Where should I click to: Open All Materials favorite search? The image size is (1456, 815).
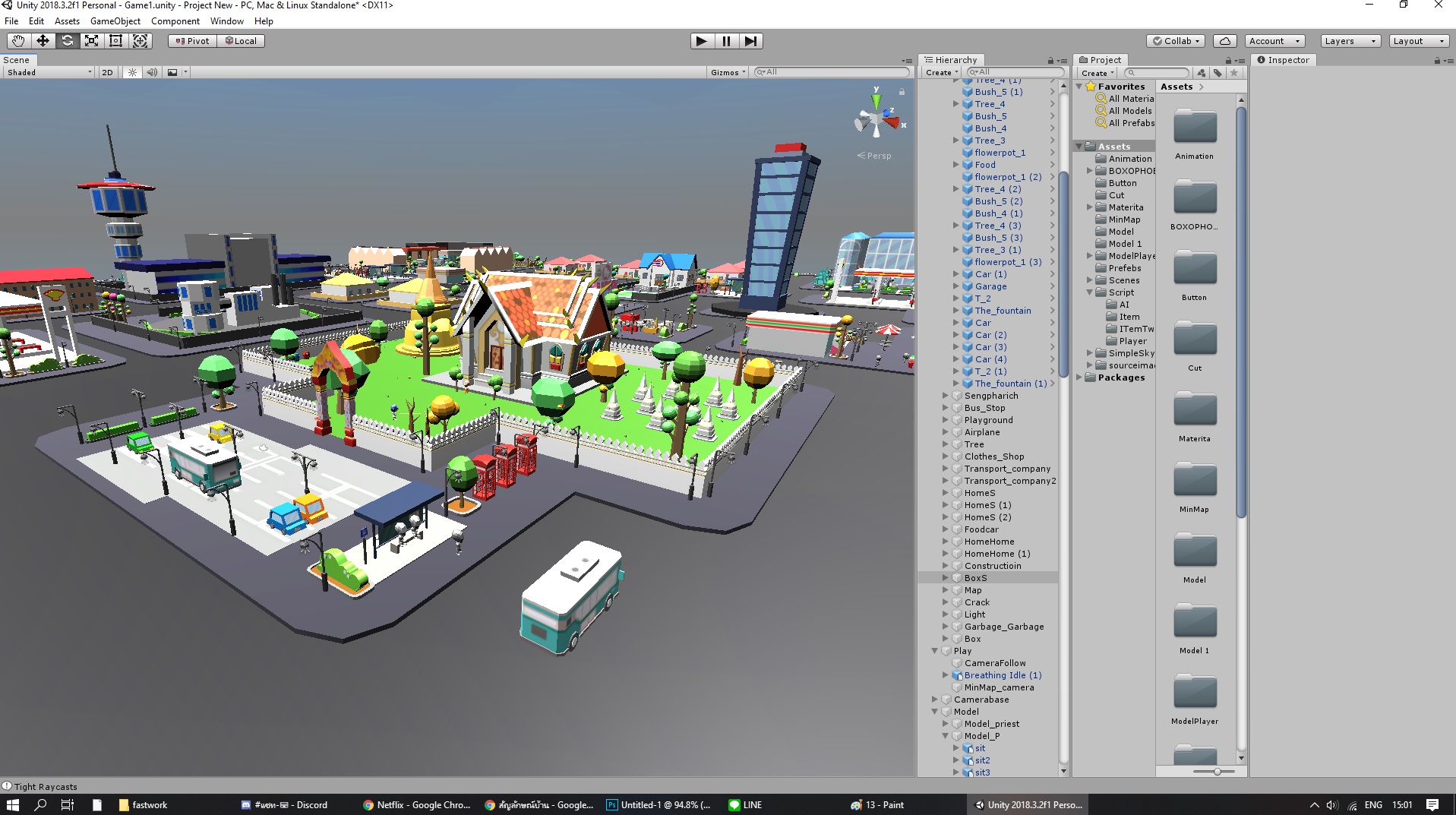1130,99
